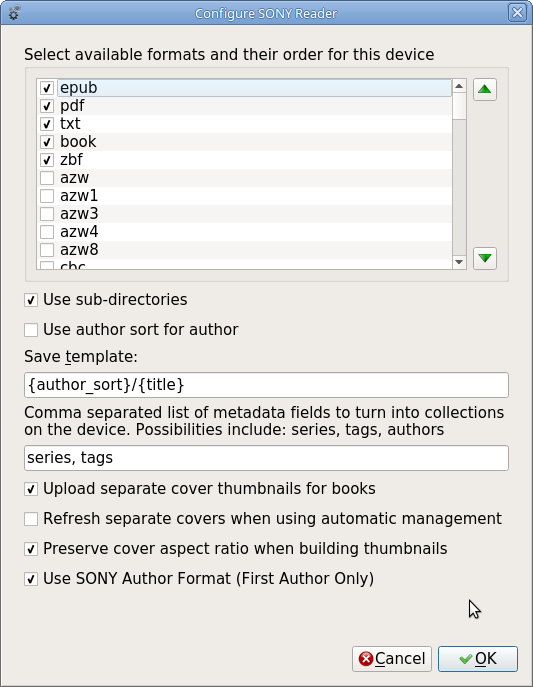Move selected format up with green arrow

(484, 90)
